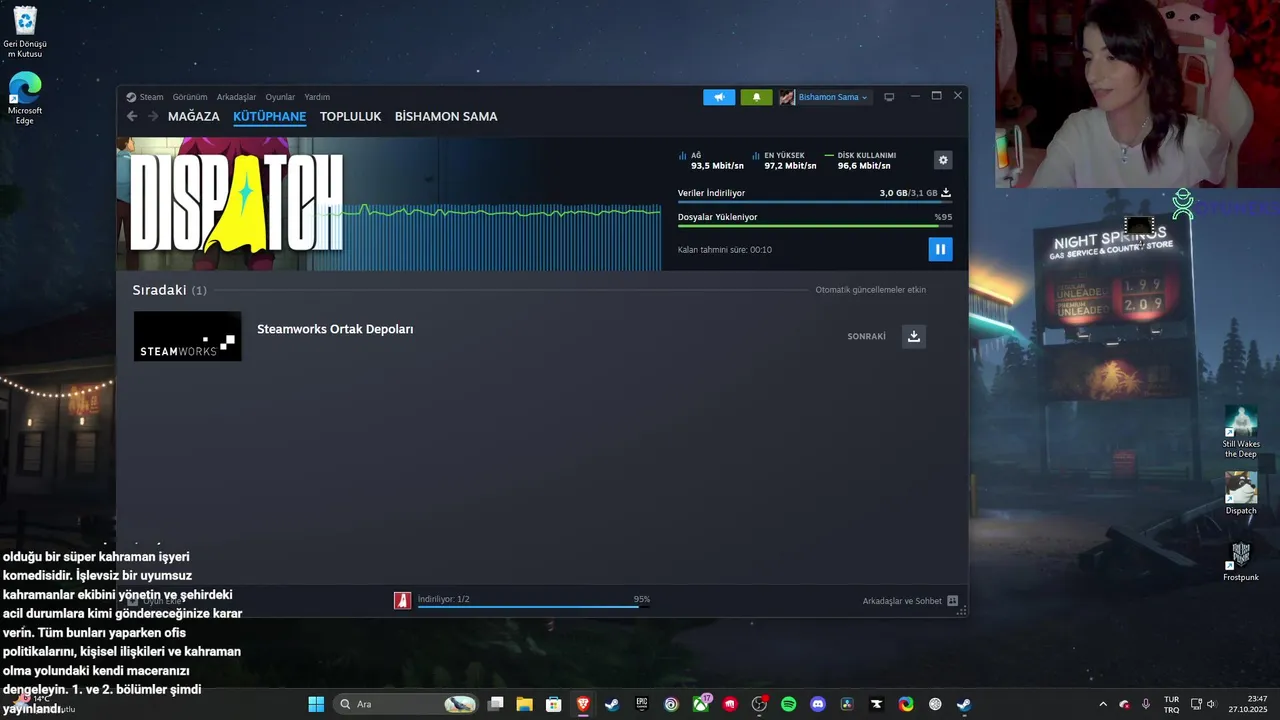
Task: Open Brave browser from taskbar
Action: [583, 704]
